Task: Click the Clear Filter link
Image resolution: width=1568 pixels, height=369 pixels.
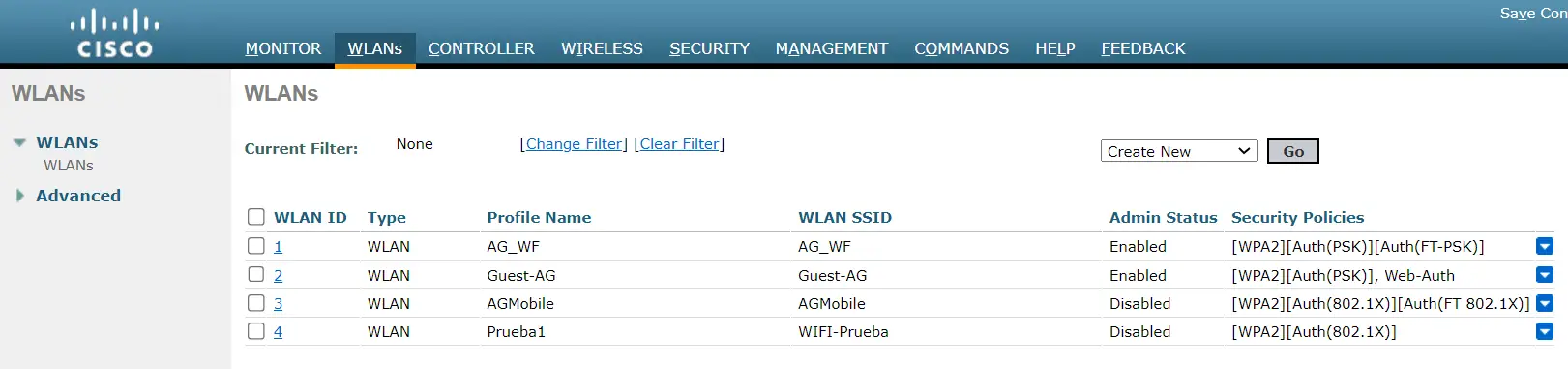Action: coord(679,144)
